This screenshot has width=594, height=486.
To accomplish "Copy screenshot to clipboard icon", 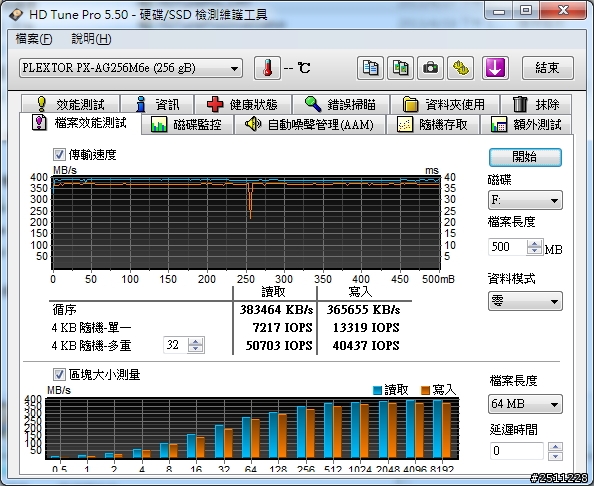I will pyautogui.click(x=400, y=68).
